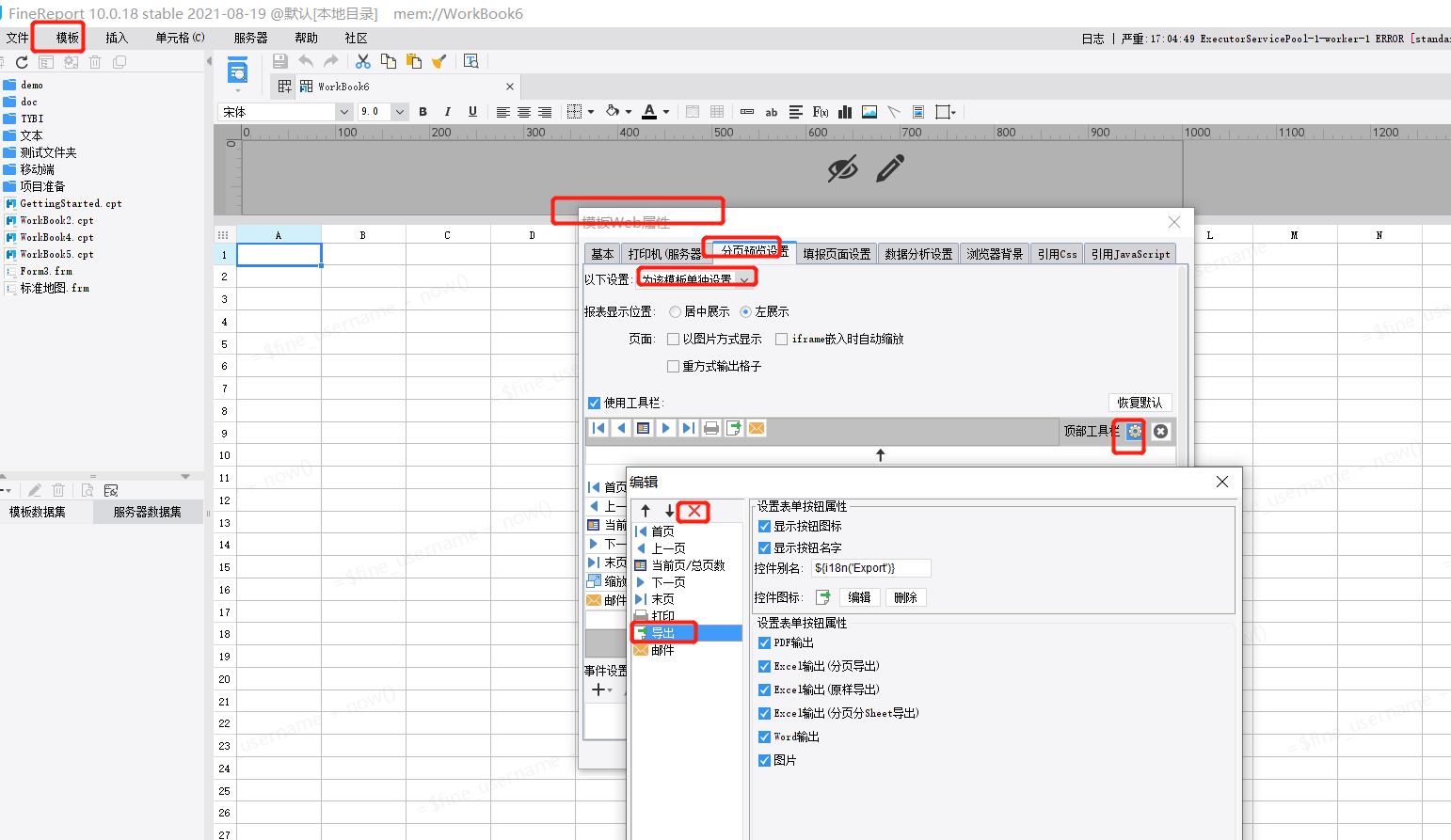The width and height of the screenshot is (1451, 840).
Task: Open the 以下设置 dropdown
Action: click(x=696, y=279)
